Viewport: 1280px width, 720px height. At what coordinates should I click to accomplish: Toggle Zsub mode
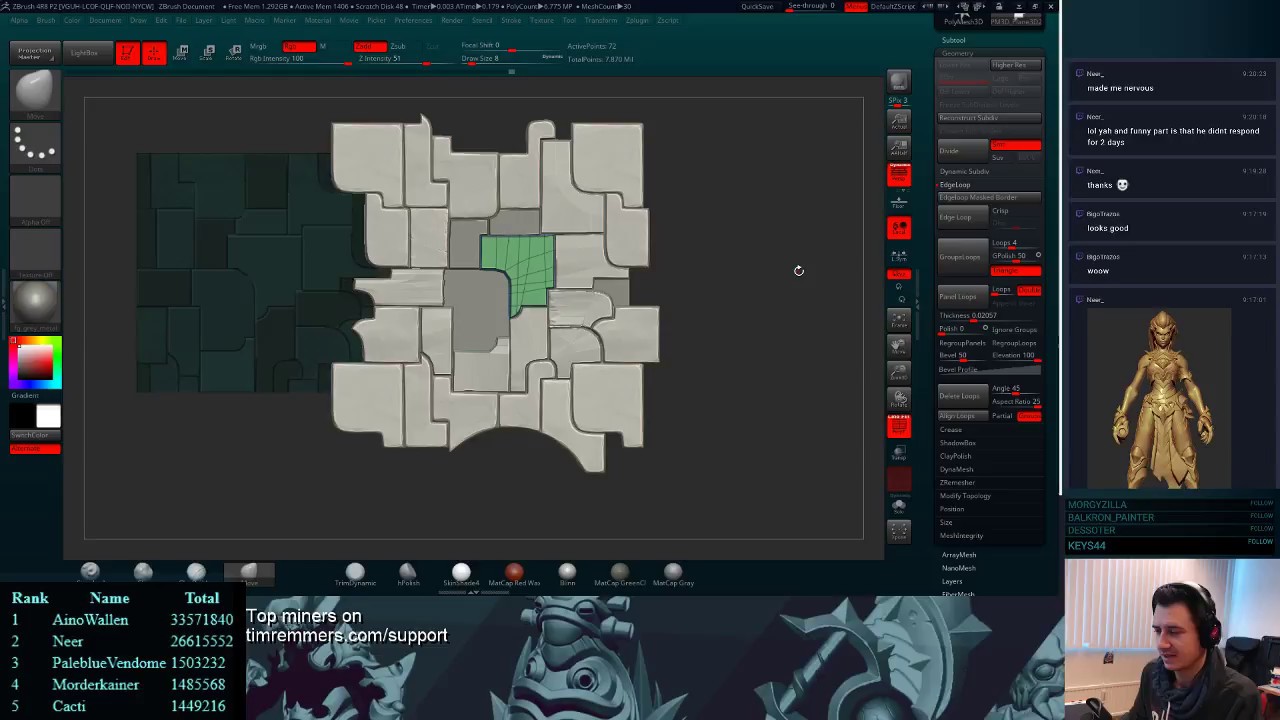point(398,46)
